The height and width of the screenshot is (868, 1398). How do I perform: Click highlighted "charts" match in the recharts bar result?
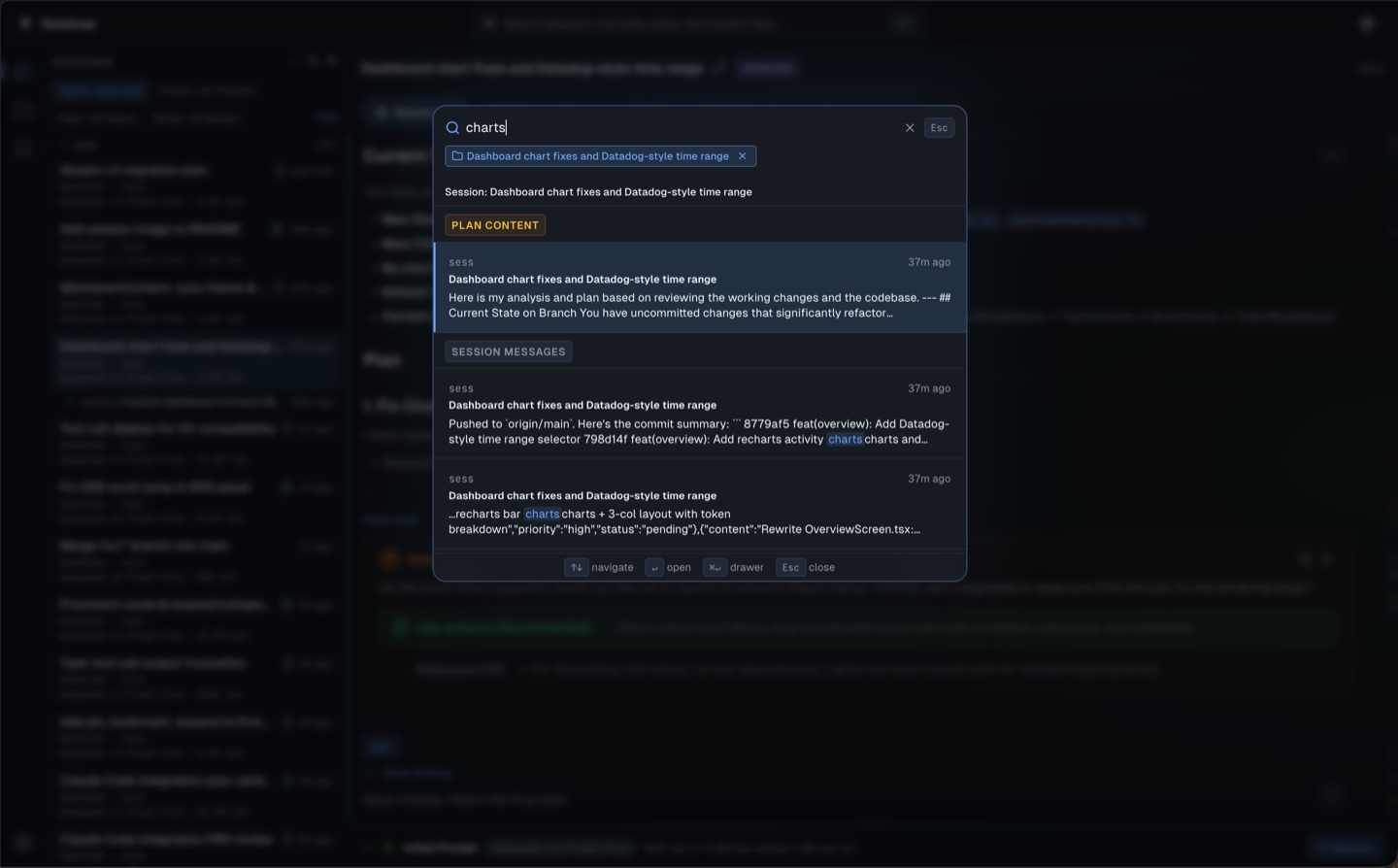[542, 515]
